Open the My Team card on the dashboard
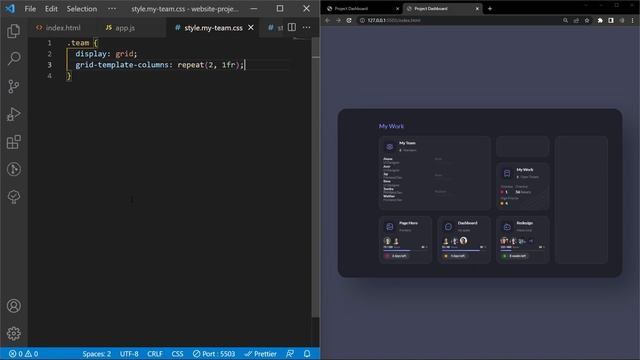This screenshot has height=360, width=640. 435,173
